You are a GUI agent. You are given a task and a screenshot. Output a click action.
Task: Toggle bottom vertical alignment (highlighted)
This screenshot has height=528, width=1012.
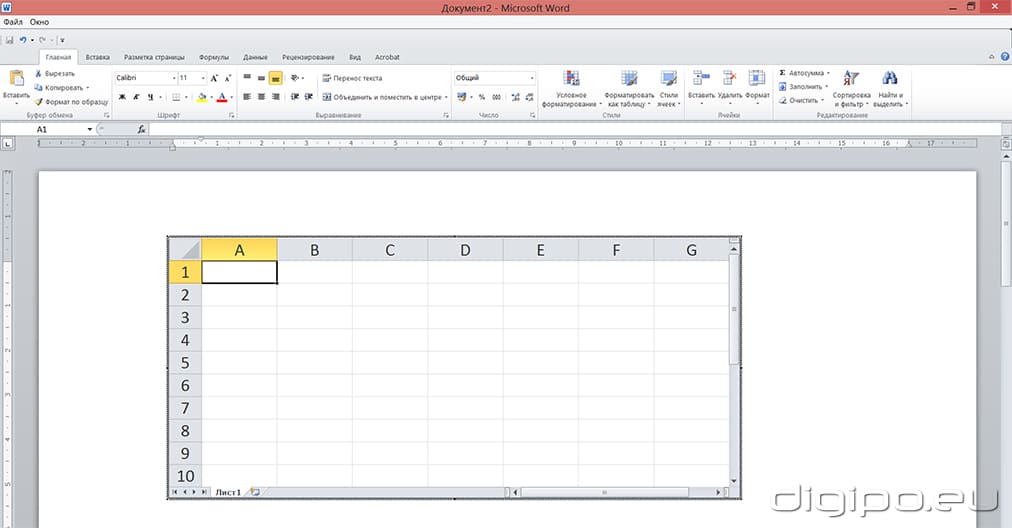click(x=276, y=78)
